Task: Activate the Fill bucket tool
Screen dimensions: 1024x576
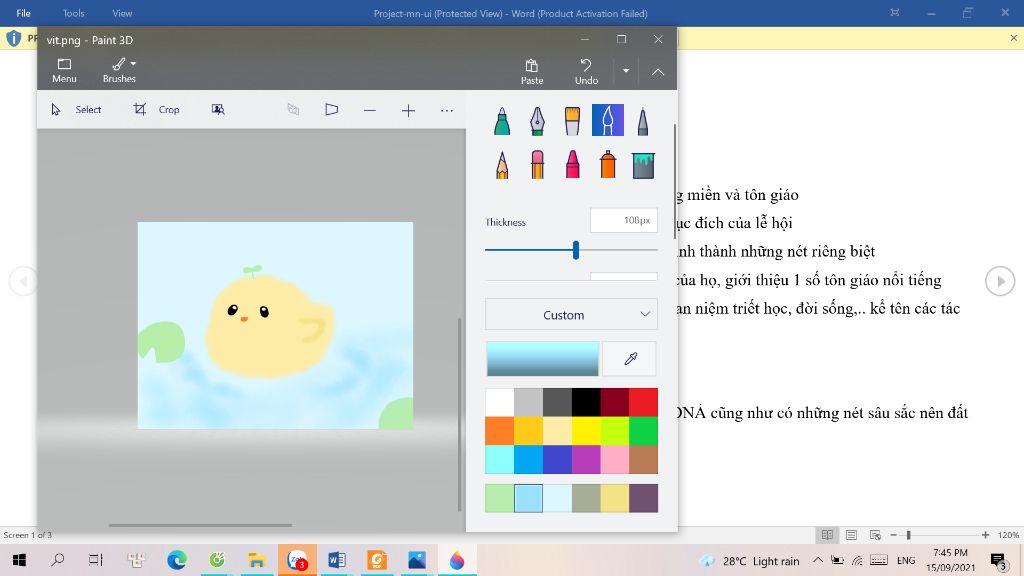Action: pyautogui.click(x=643, y=164)
